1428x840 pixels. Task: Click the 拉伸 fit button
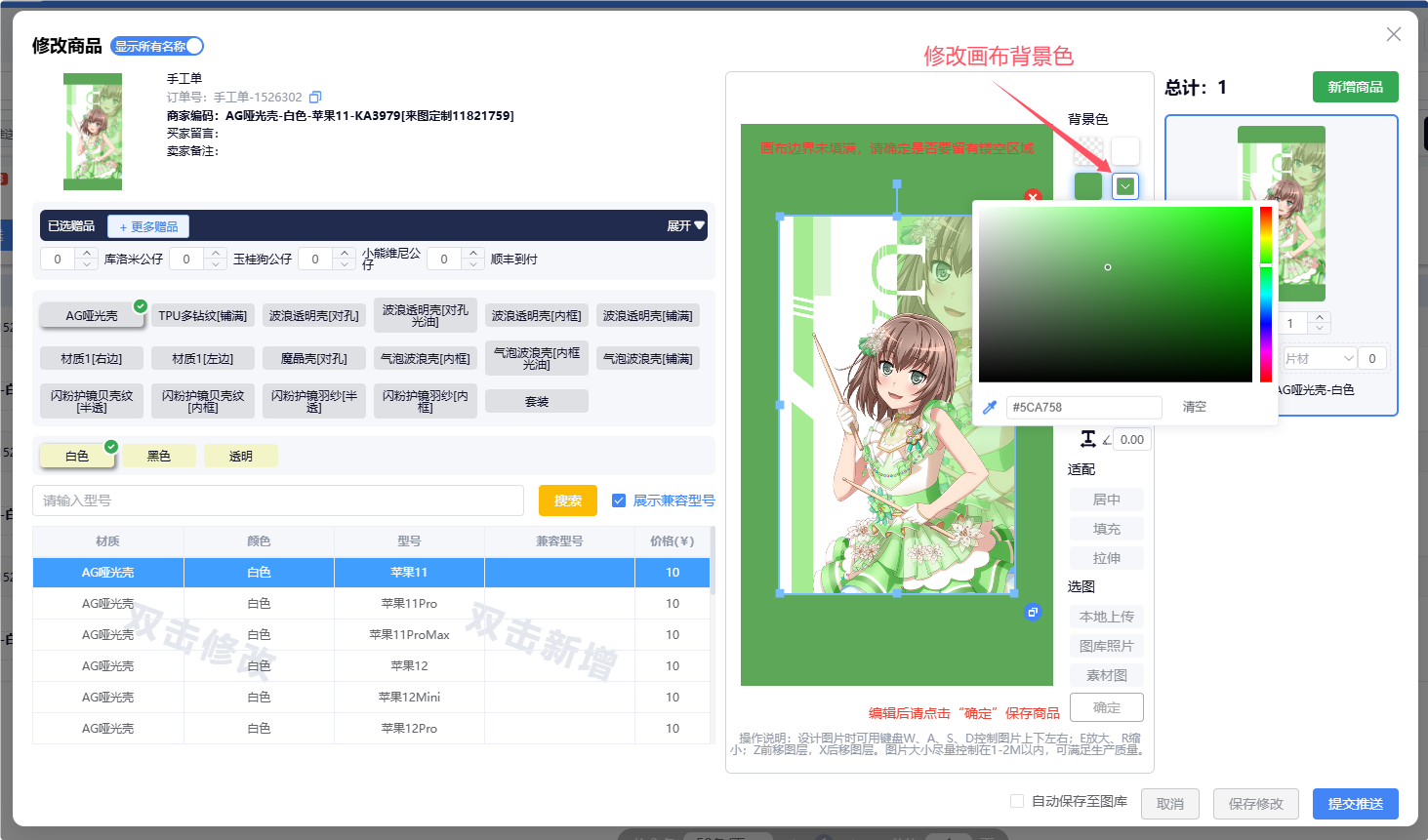pos(1107,558)
